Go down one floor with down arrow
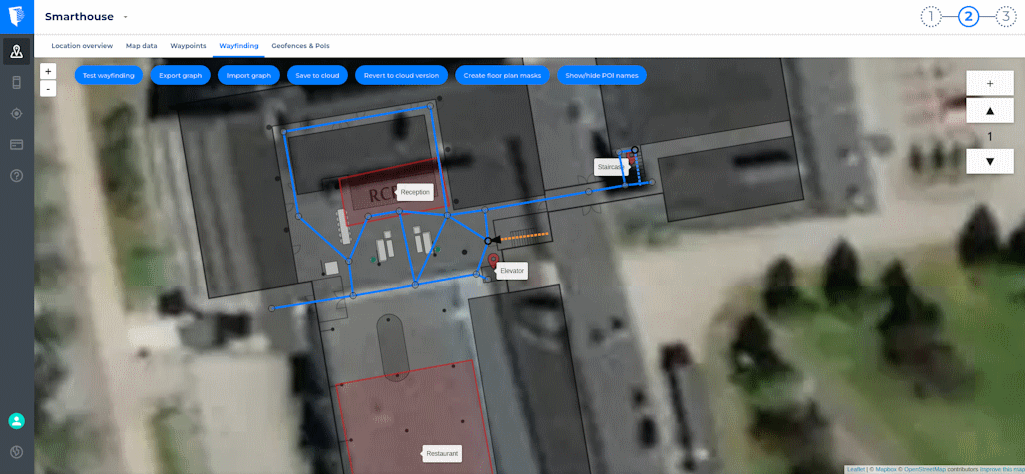The width and height of the screenshot is (1025, 474). click(x=989, y=161)
